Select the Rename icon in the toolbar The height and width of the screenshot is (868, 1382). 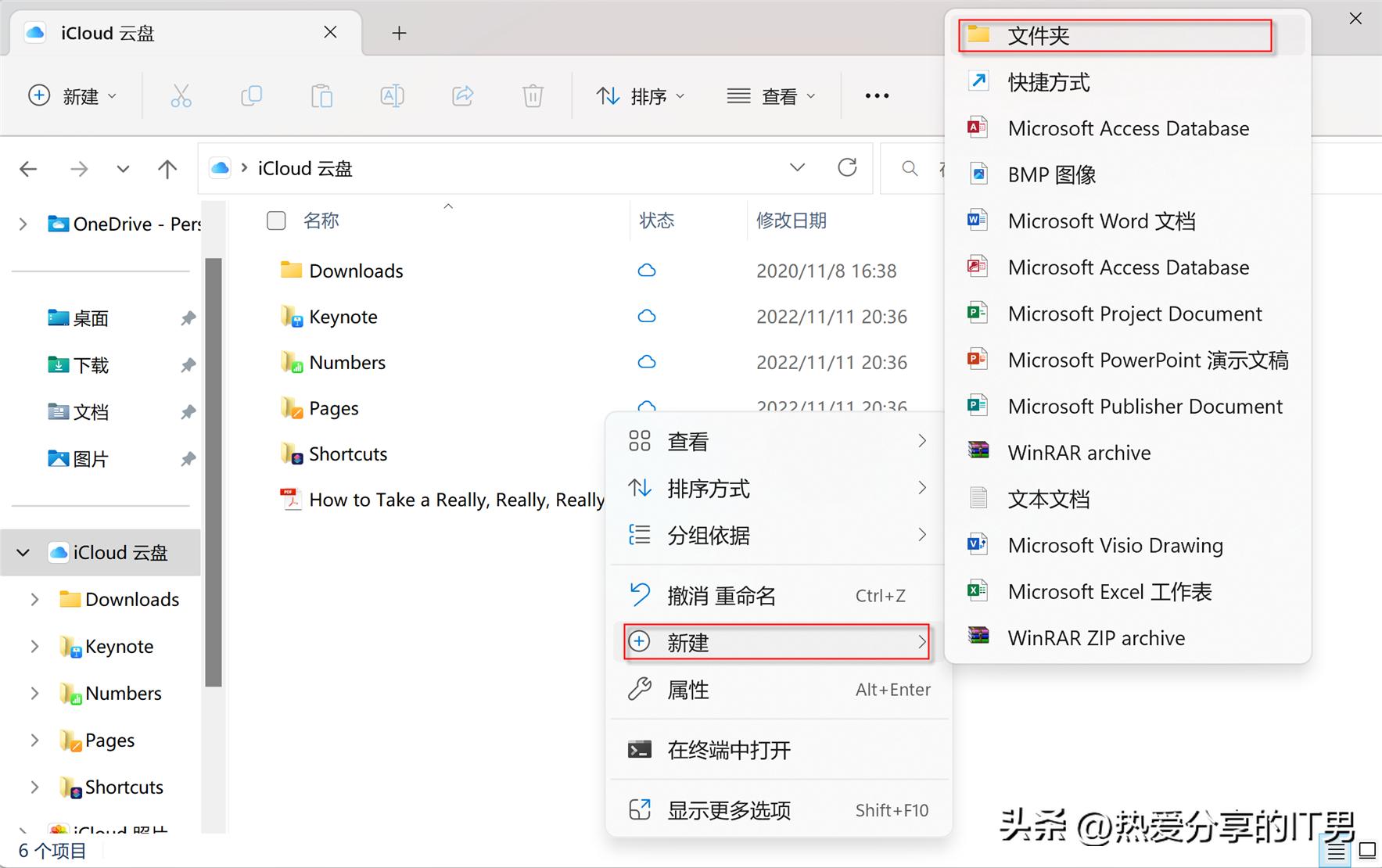pos(392,95)
